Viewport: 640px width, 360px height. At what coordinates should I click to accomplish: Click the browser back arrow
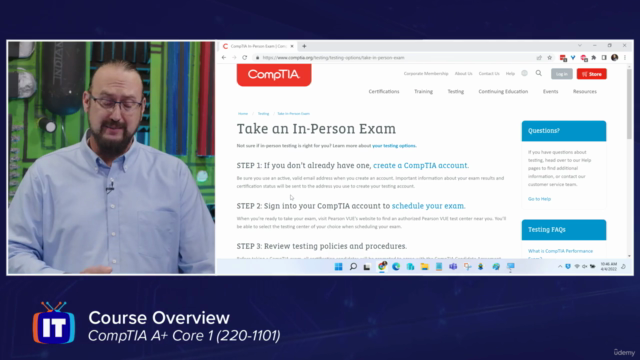[x=224, y=58]
